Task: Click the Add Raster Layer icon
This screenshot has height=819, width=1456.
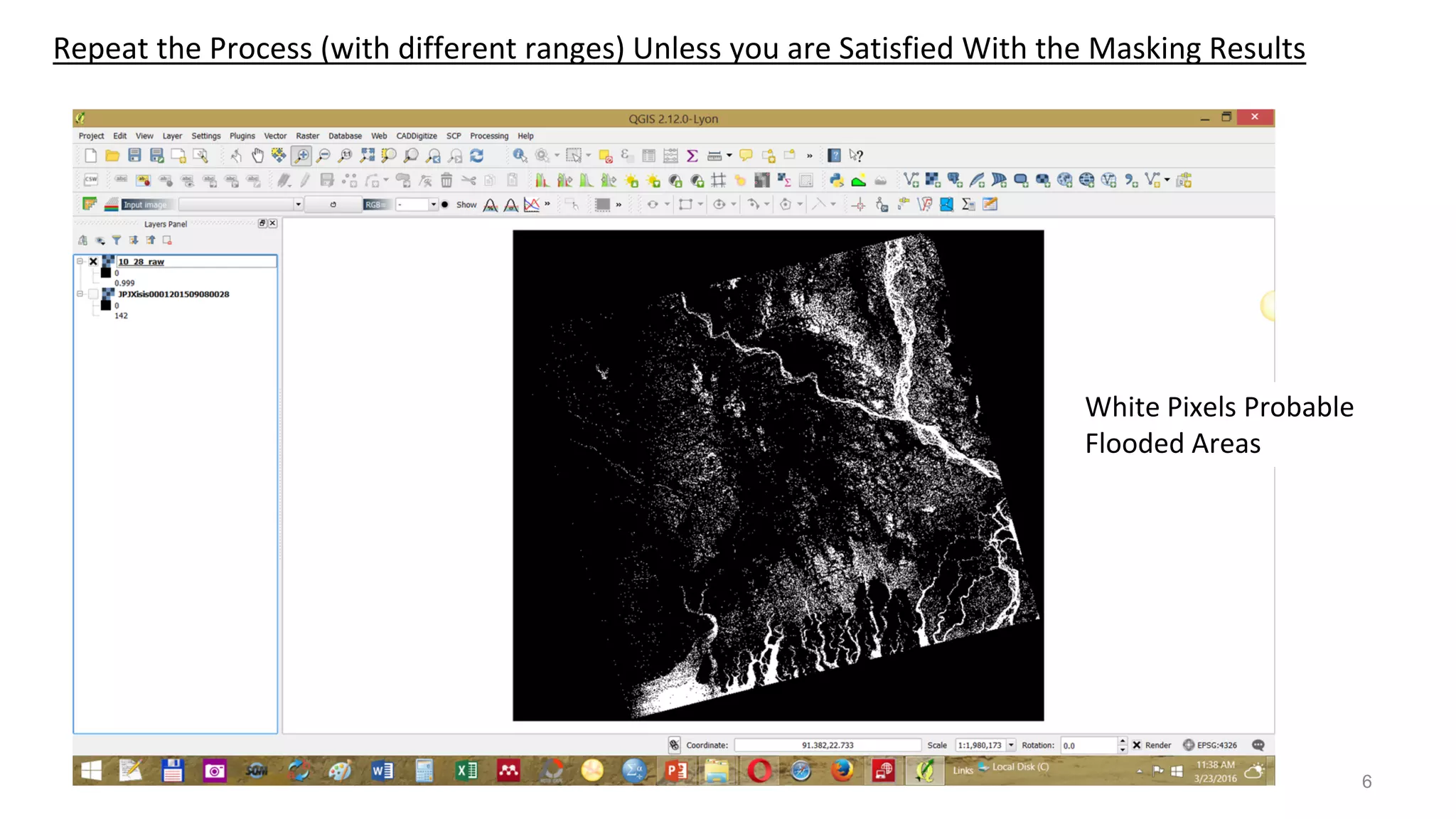Action: click(x=933, y=181)
